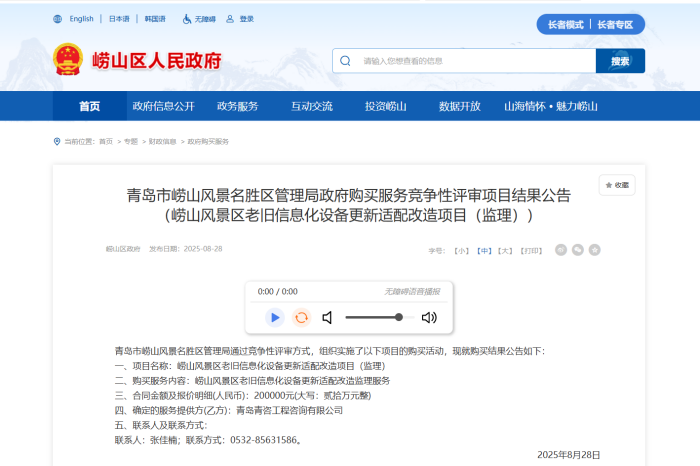Set font size to large 大
Screen dimensions: 700x466
(505, 250)
